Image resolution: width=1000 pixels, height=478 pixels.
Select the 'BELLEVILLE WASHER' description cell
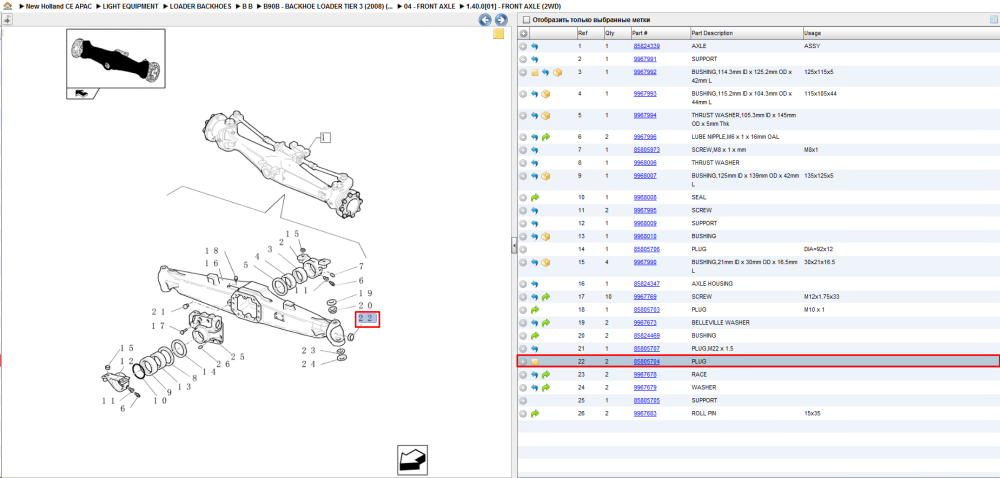pyautogui.click(x=720, y=323)
